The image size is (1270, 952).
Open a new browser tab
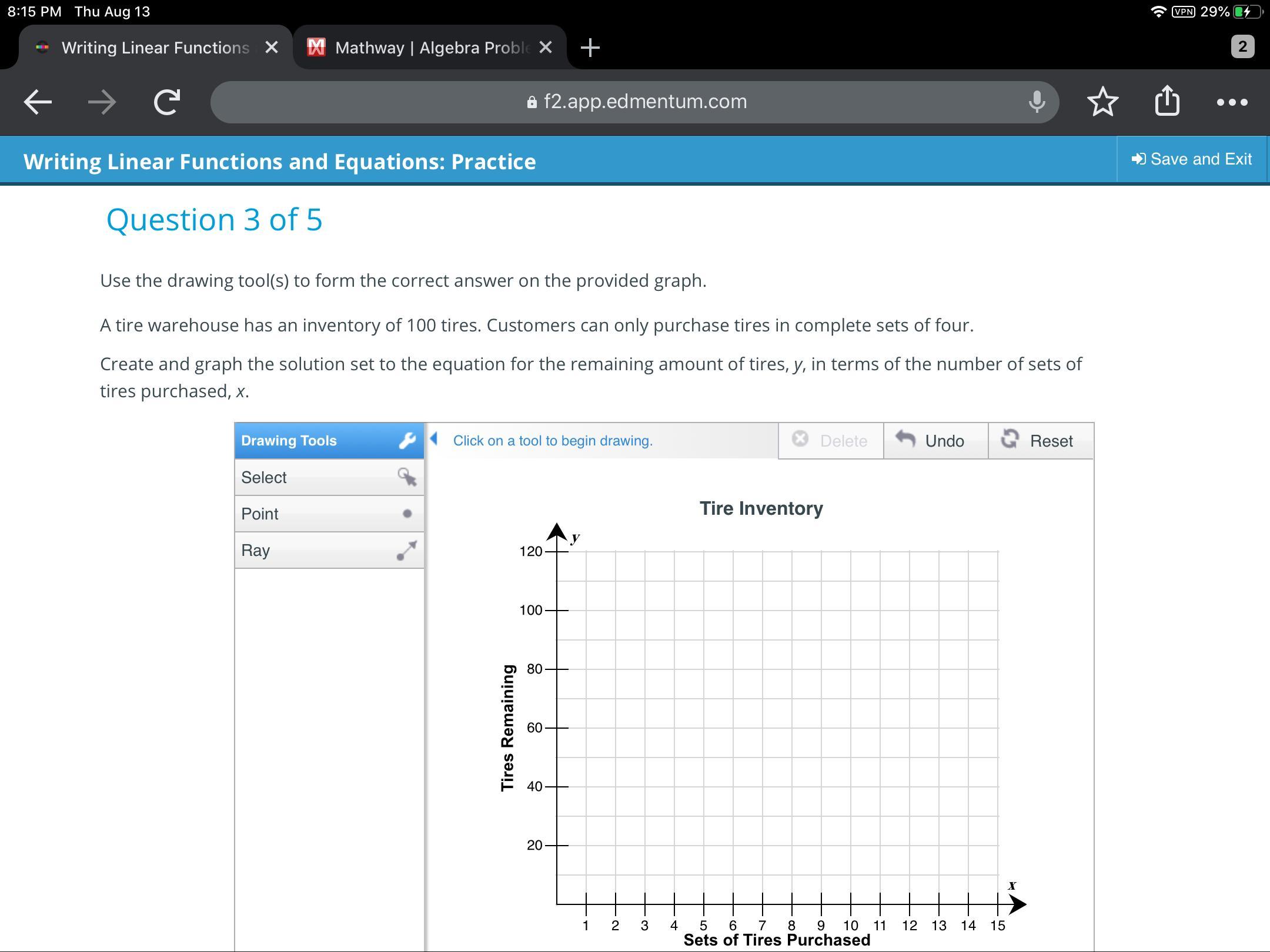590,48
